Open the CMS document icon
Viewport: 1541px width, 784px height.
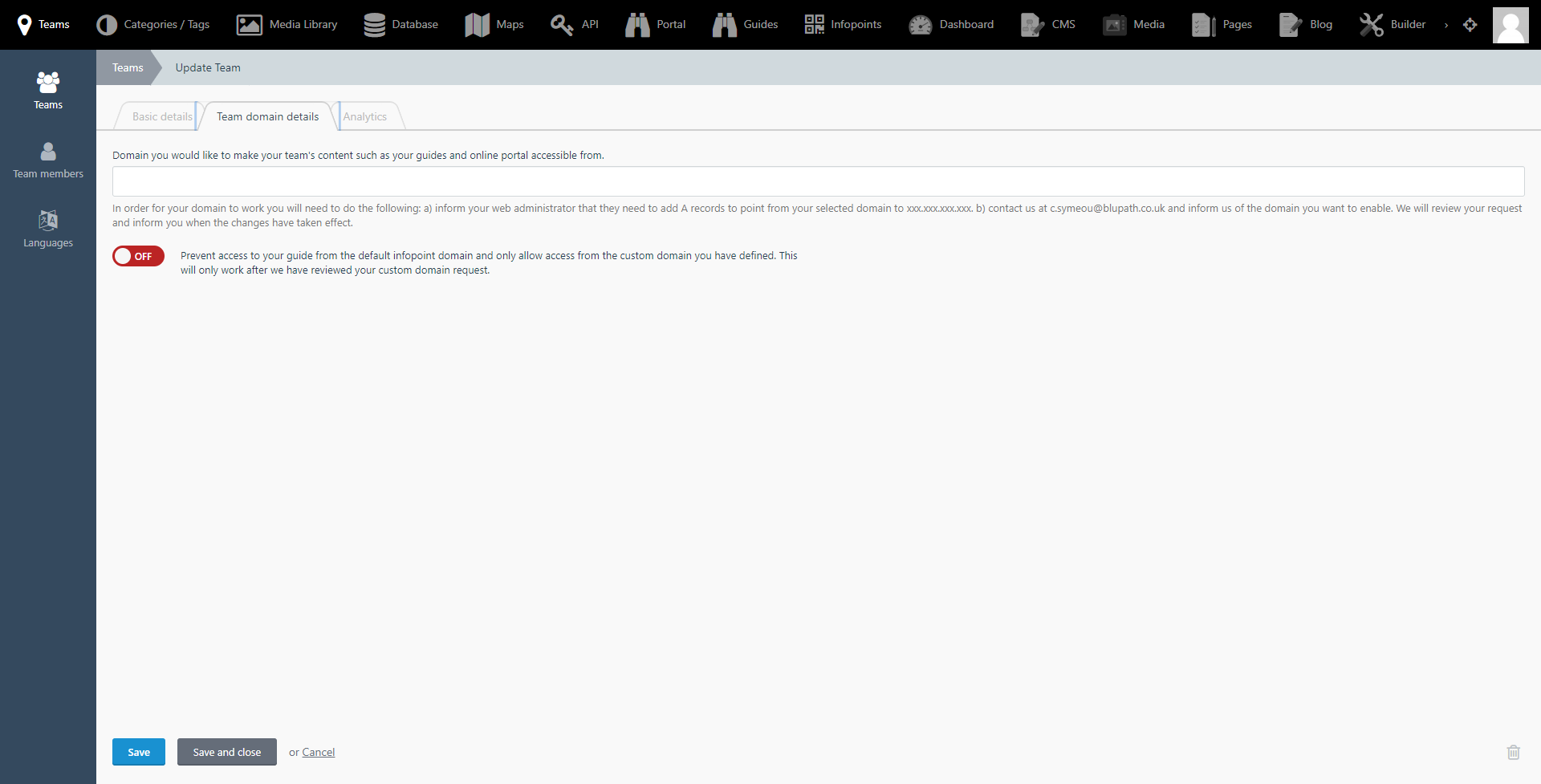coord(1032,25)
